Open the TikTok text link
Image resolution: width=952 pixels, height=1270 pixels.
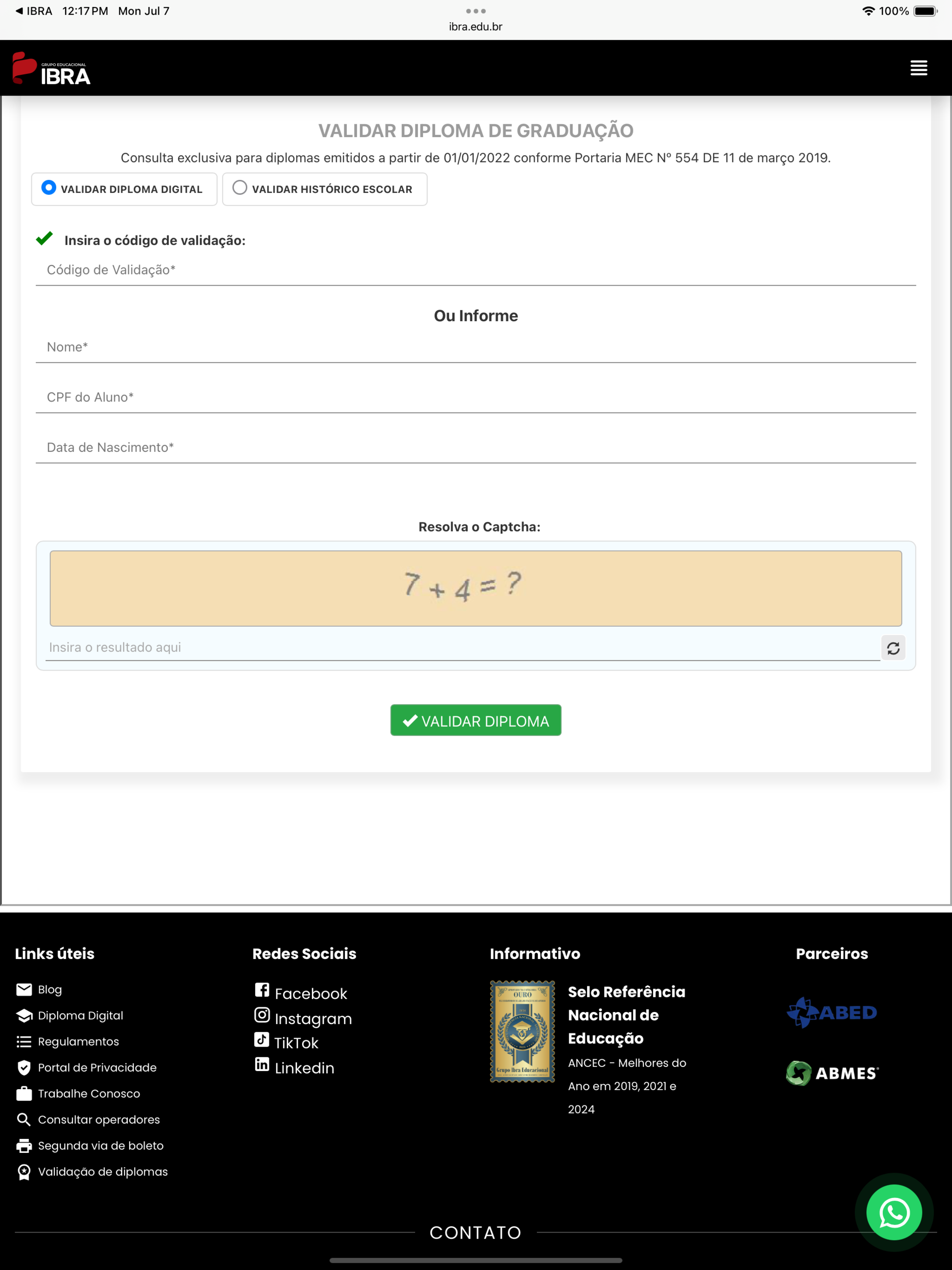(x=296, y=1042)
